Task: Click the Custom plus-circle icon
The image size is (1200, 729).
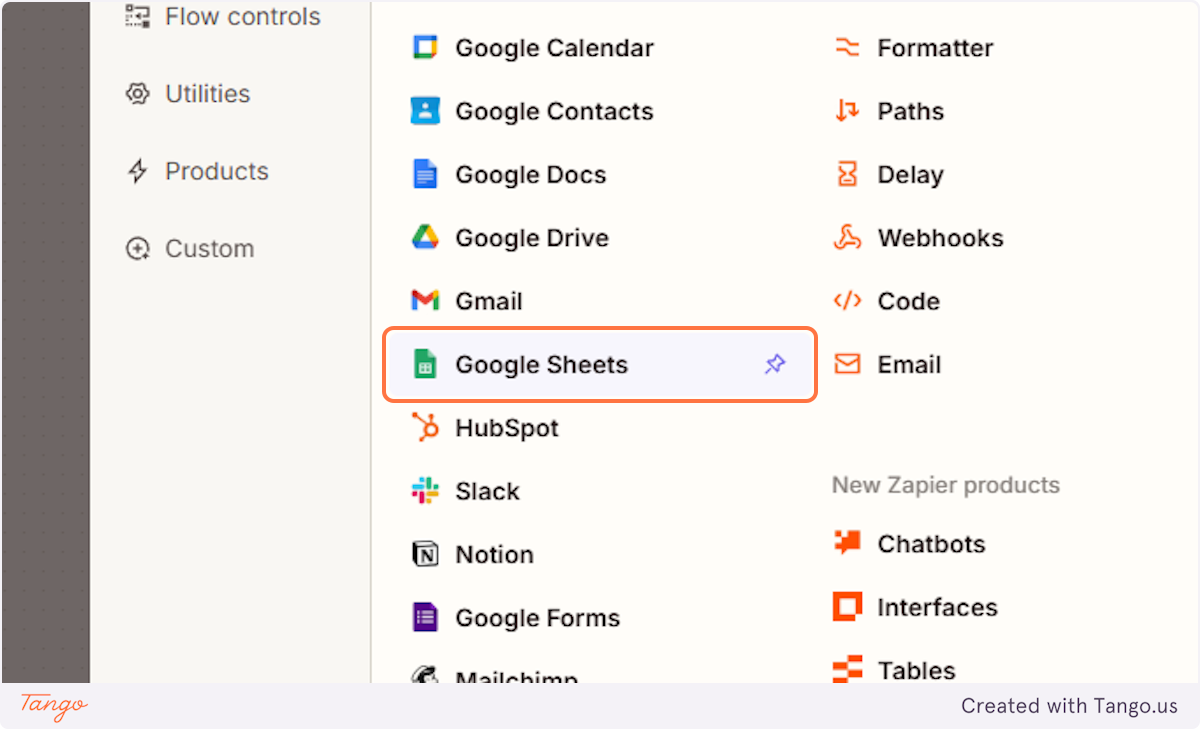Action: point(137,248)
